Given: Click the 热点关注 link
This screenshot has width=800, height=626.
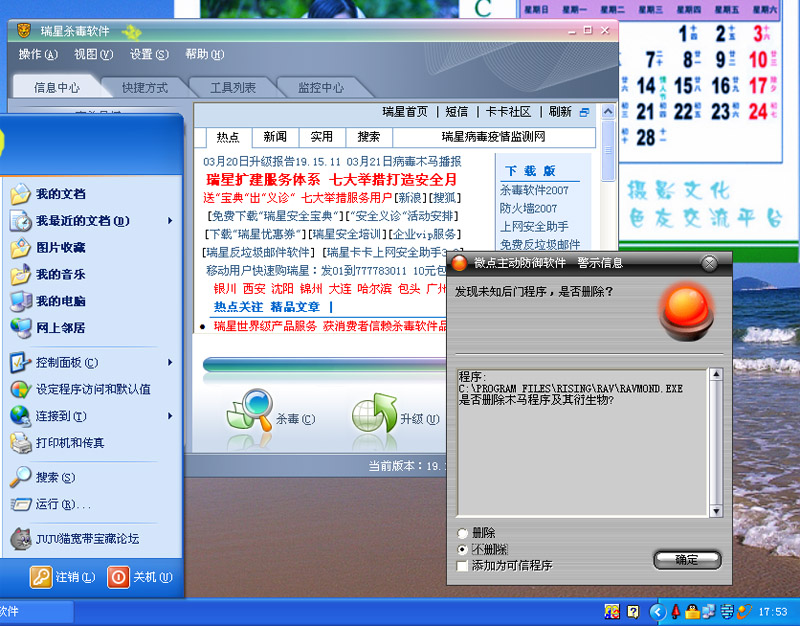Looking at the screenshot, I should pos(238,307).
